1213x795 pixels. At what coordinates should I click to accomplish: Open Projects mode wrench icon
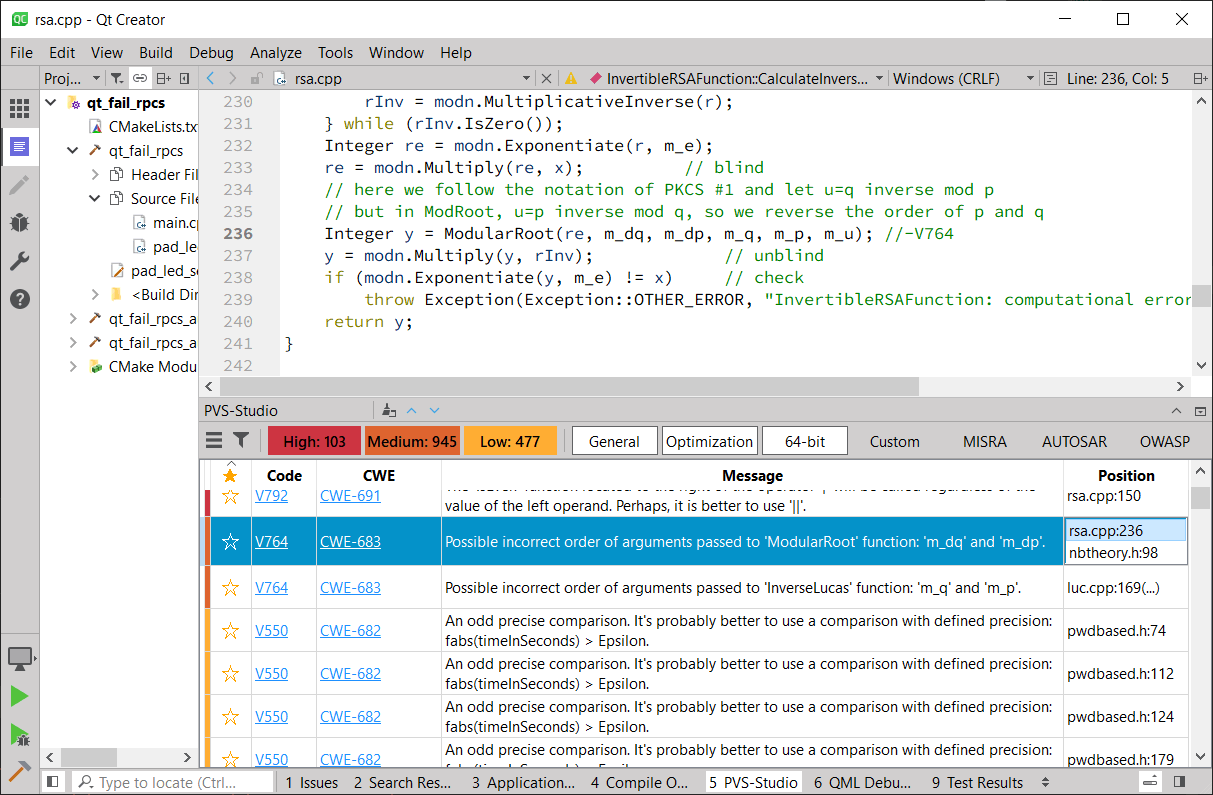pos(19,261)
